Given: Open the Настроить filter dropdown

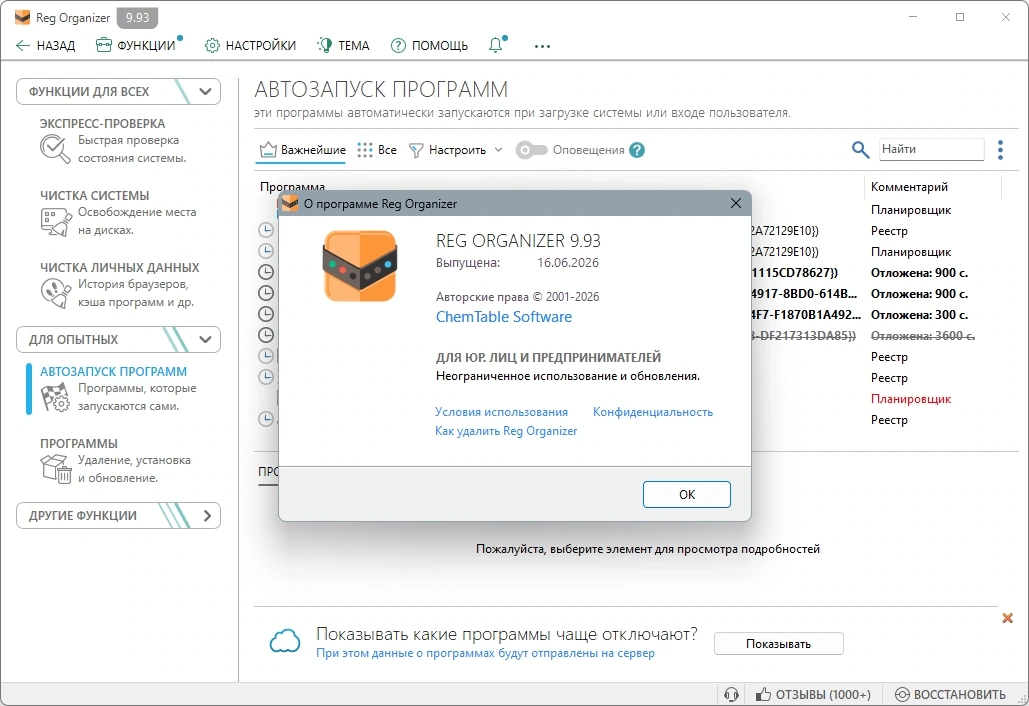Looking at the screenshot, I should click(x=455, y=150).
